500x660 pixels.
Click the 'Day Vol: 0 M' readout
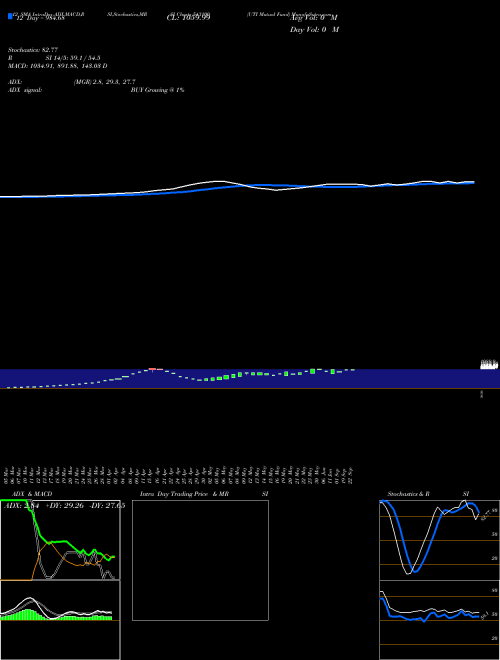(314, 30)
